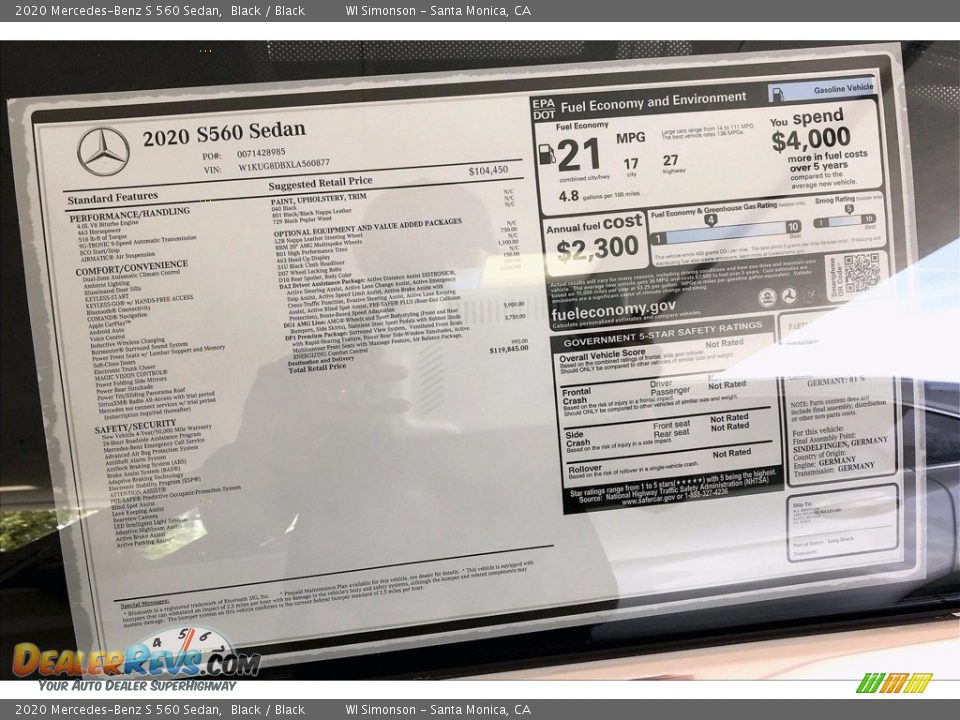Click the 'Total Retail Price' label

click(x=317, y=368)
